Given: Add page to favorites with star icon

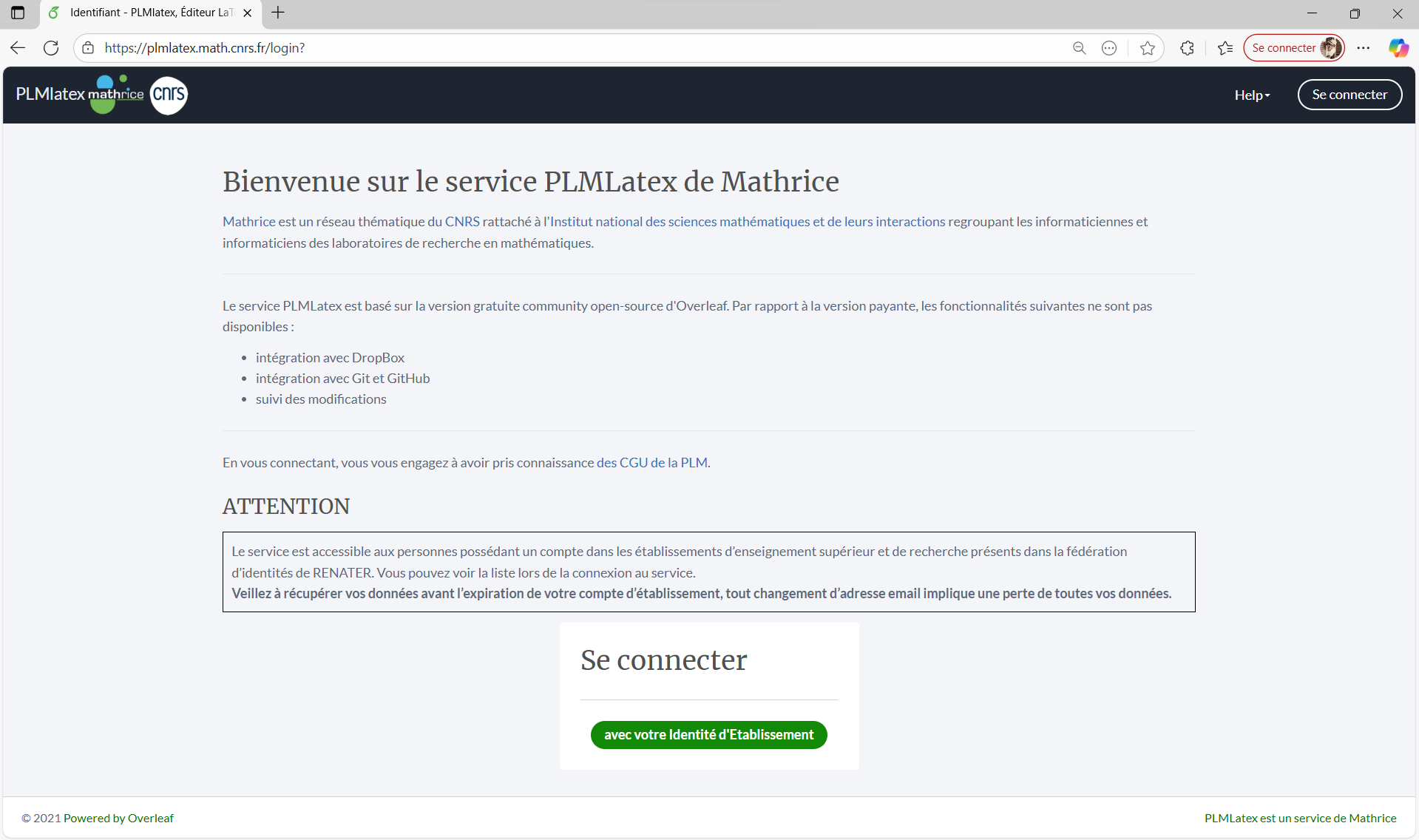Looking at the screenshot, I should 1147,48.
